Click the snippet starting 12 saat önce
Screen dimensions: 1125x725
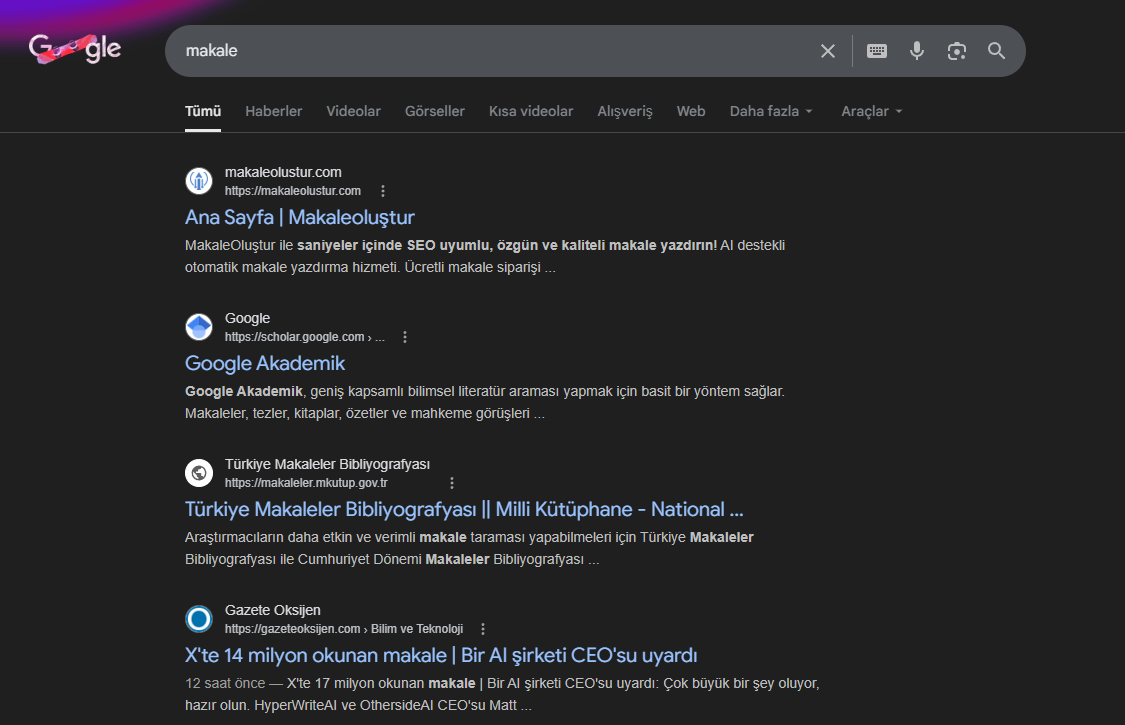point(502,694)
